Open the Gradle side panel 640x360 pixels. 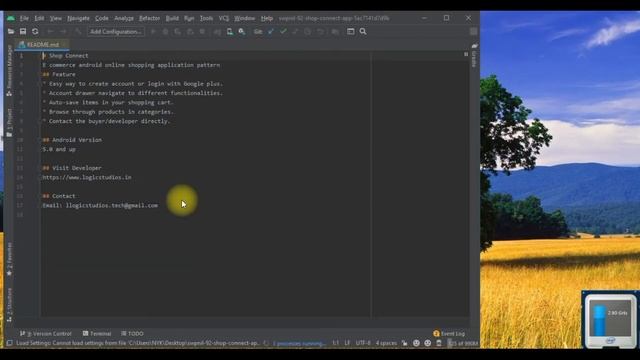pyautogui.click(x=474, y=55)
